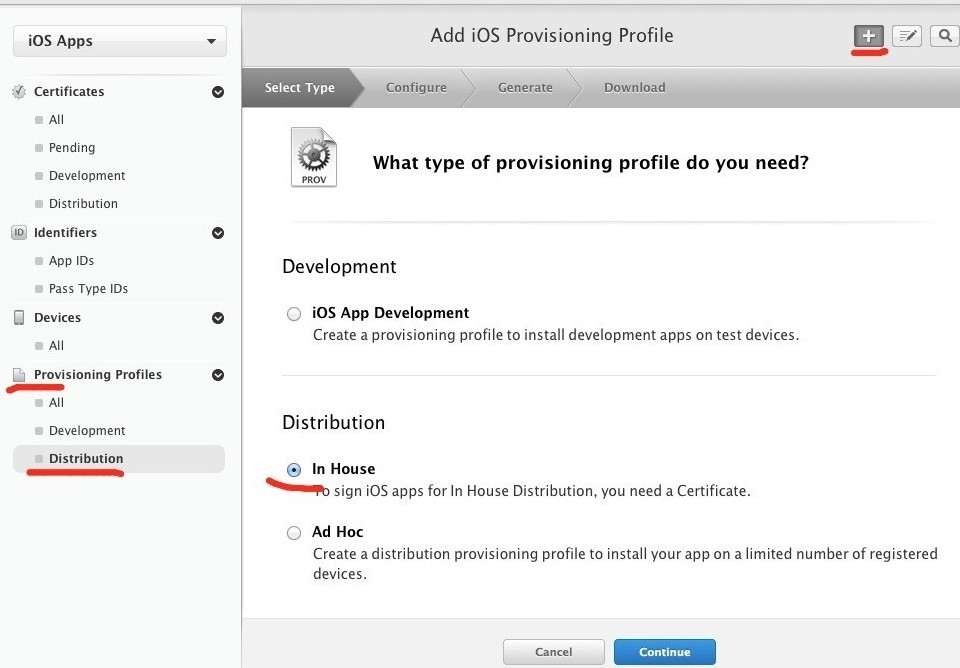The image size is (960, 668).
Task: Click the Devices phone icon in sidebar
Action: tap(19, 317)
